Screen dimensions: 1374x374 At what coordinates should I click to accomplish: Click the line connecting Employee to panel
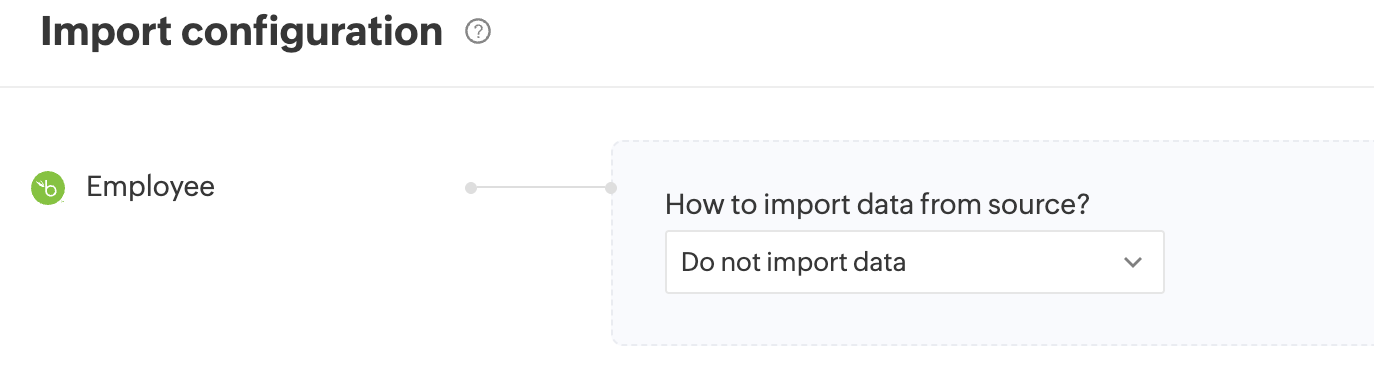[540, 188]
